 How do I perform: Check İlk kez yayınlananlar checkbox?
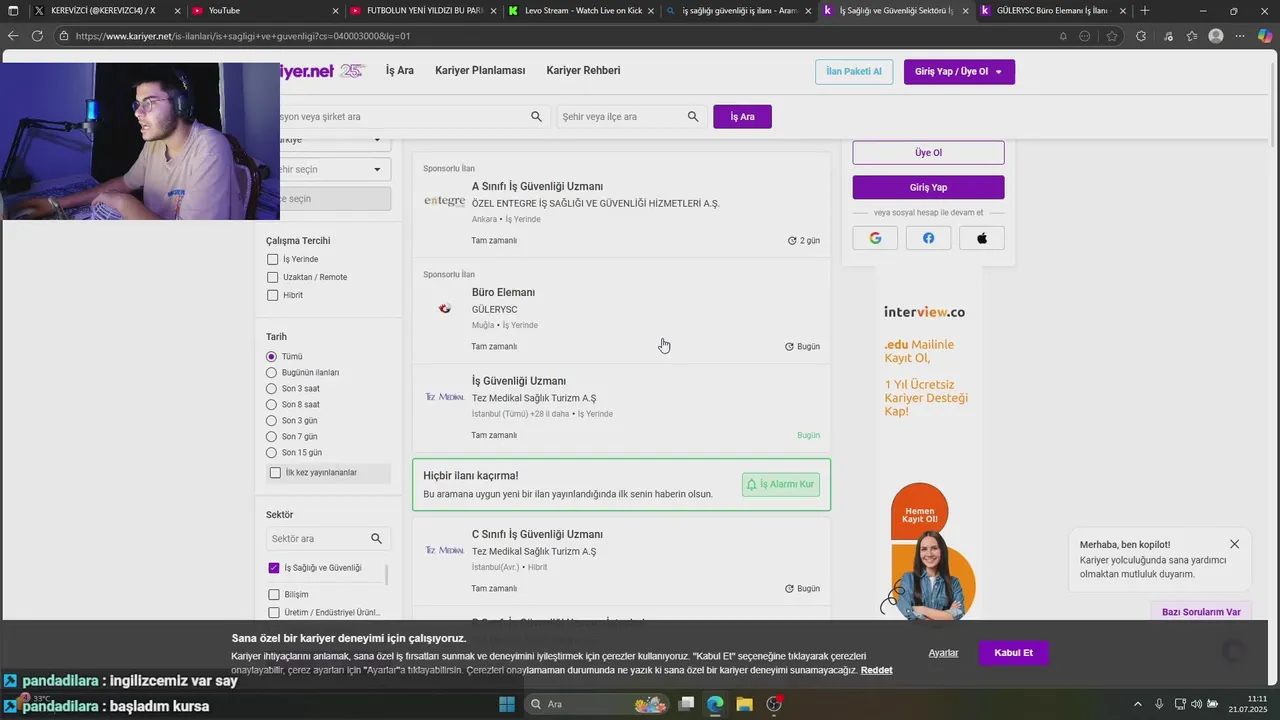(276, 473)
